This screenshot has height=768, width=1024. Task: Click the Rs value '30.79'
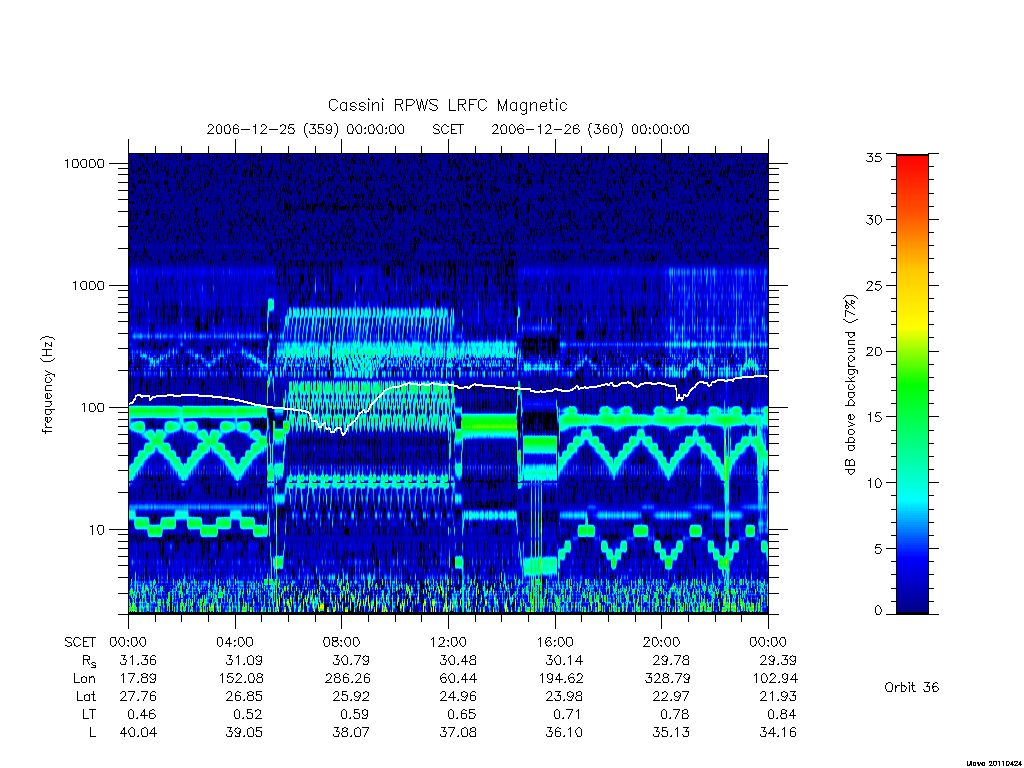[351, 660]
